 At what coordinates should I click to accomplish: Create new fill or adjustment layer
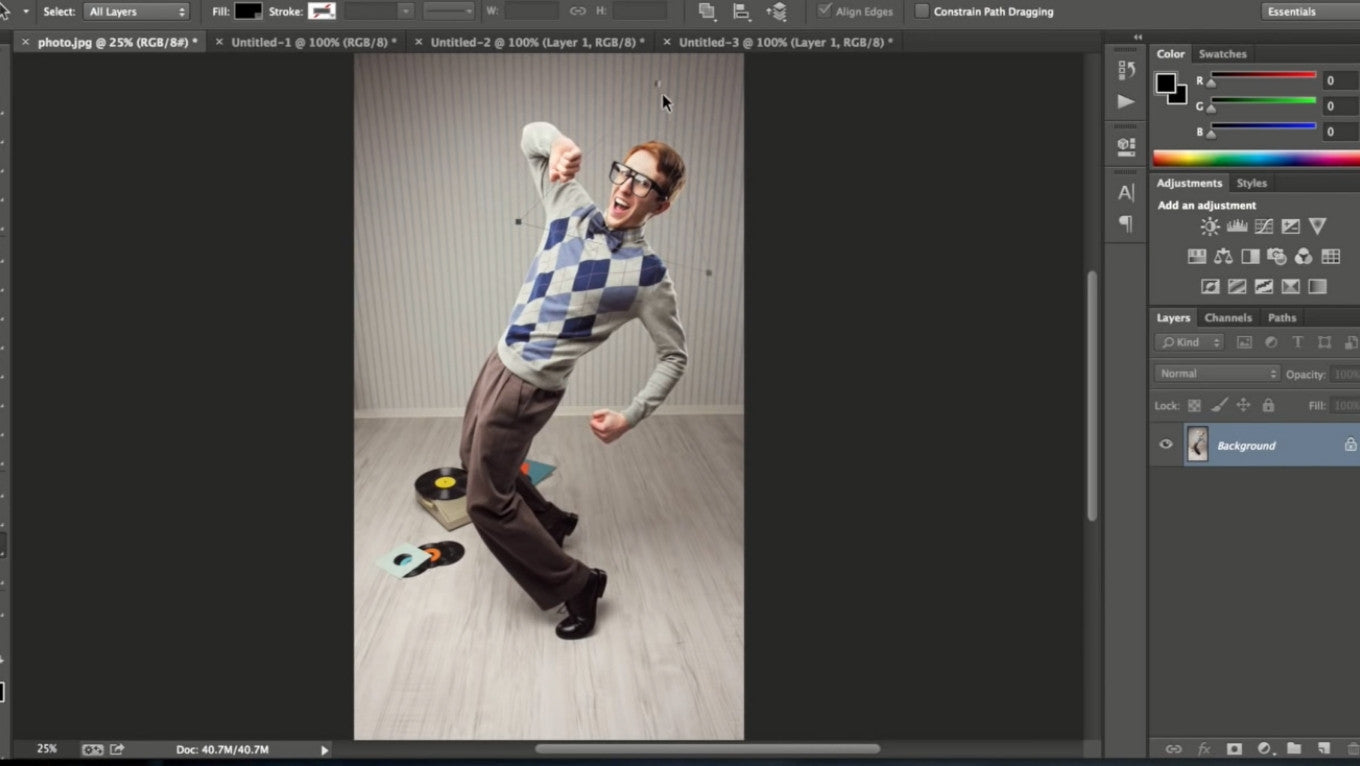coord(1264,748)
